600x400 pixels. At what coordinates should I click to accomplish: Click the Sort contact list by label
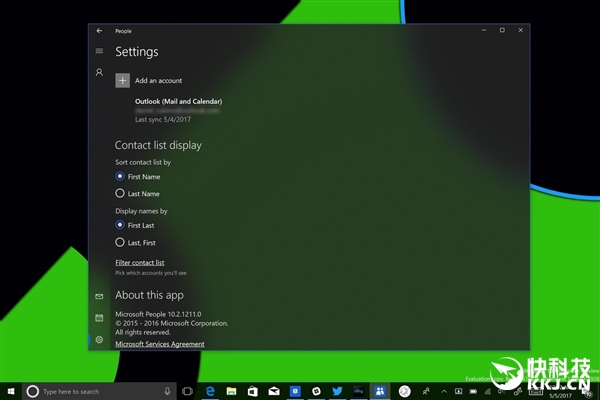tap(143, 162)
